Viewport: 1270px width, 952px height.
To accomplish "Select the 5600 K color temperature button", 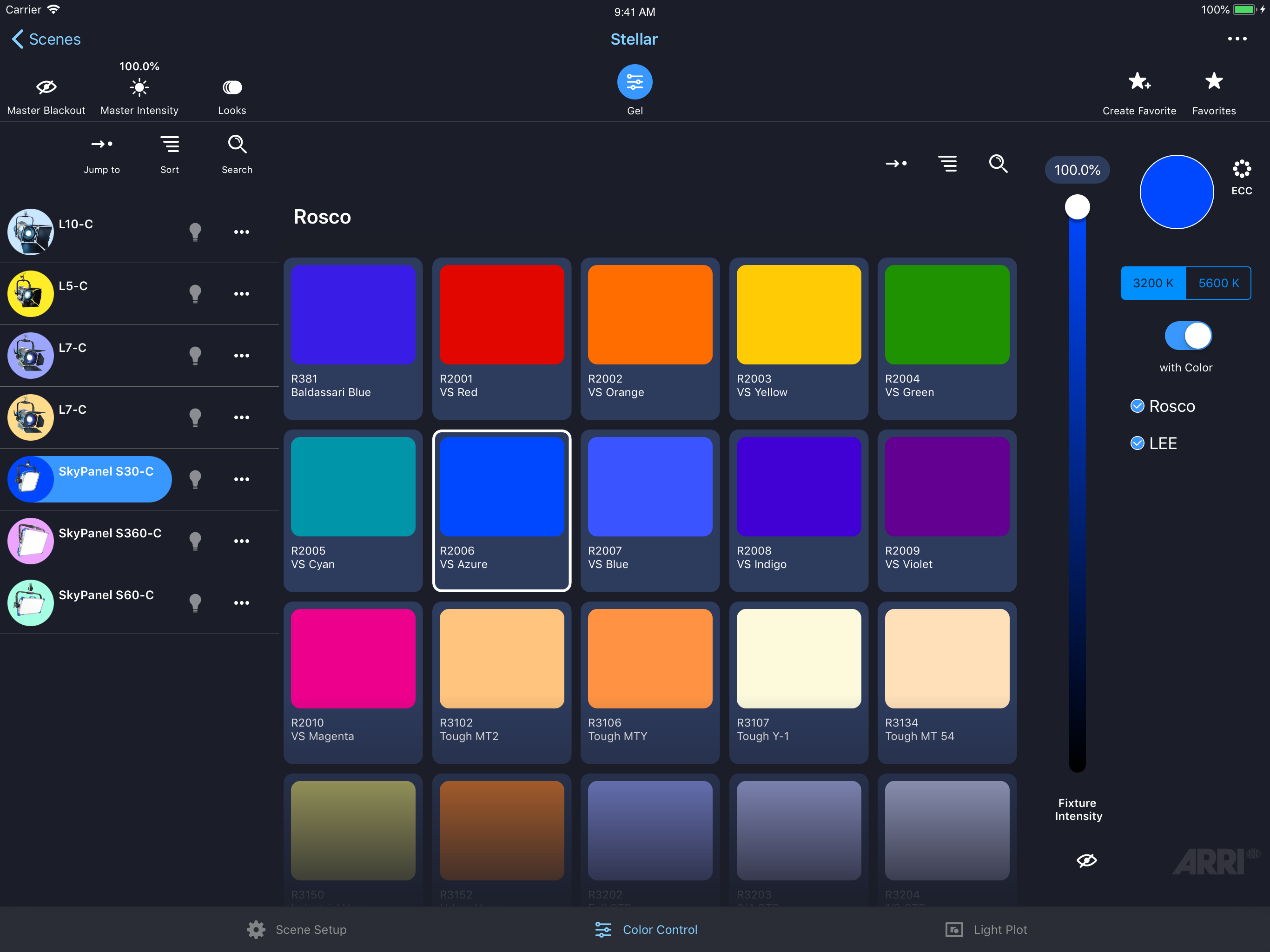I will click(1218, 283).
